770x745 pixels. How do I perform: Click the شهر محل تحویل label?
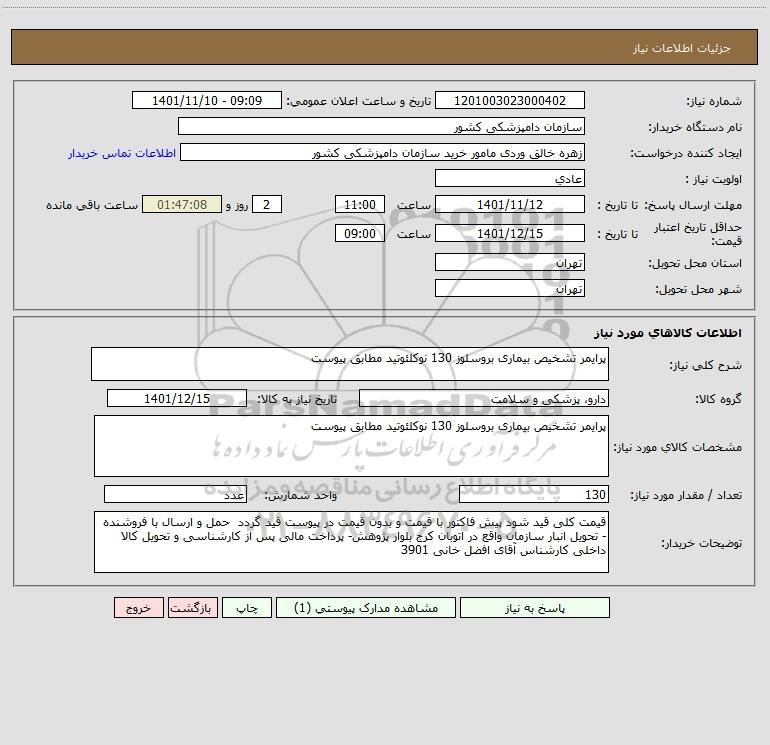(x=699, y=289)
